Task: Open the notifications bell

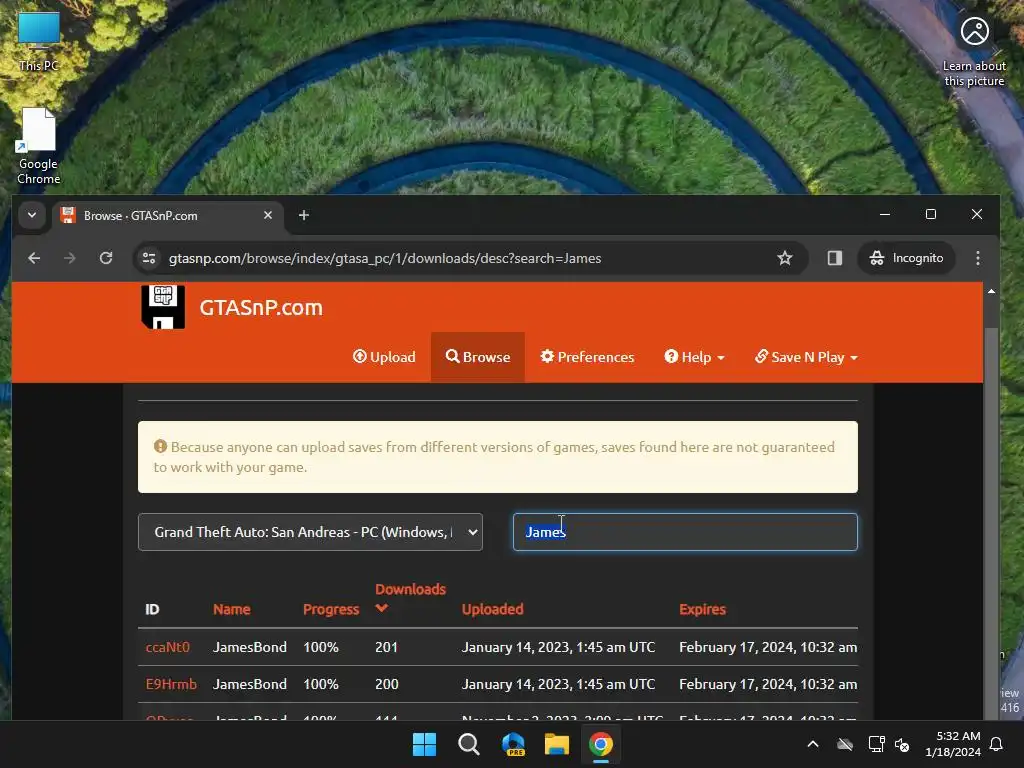Action: coord(997,744)
